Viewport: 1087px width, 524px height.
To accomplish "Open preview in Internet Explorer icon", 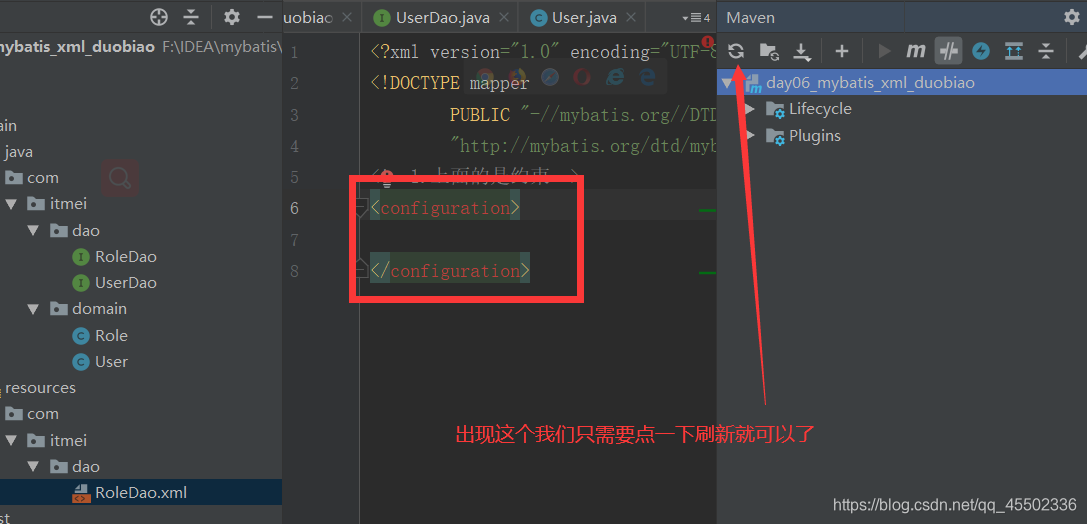I will [x=615, y=76].
